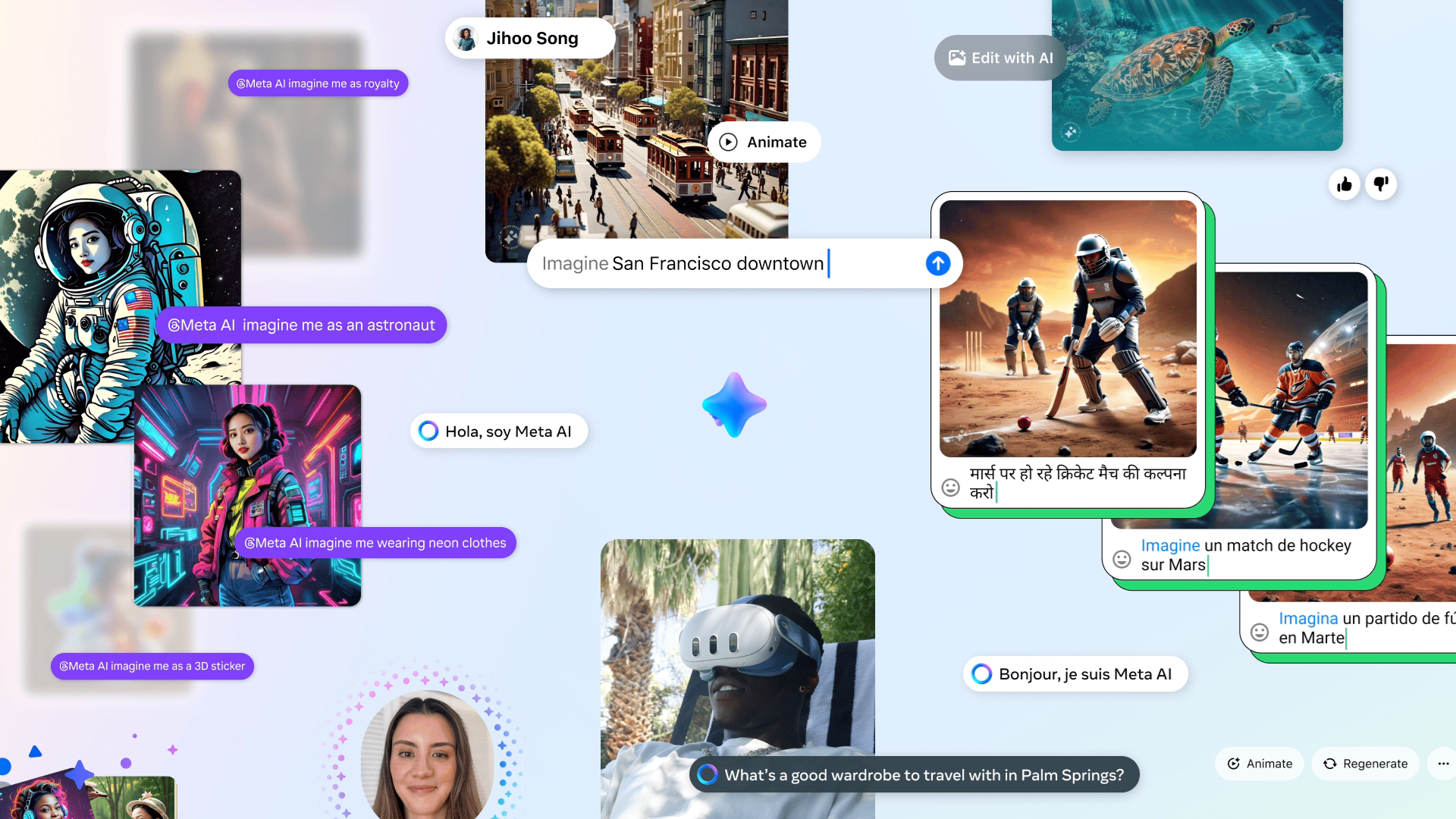Screen dimensions: 1456x819
Task: Toggle the Meta AI logo on Hola card
Action: pos(429,431)
